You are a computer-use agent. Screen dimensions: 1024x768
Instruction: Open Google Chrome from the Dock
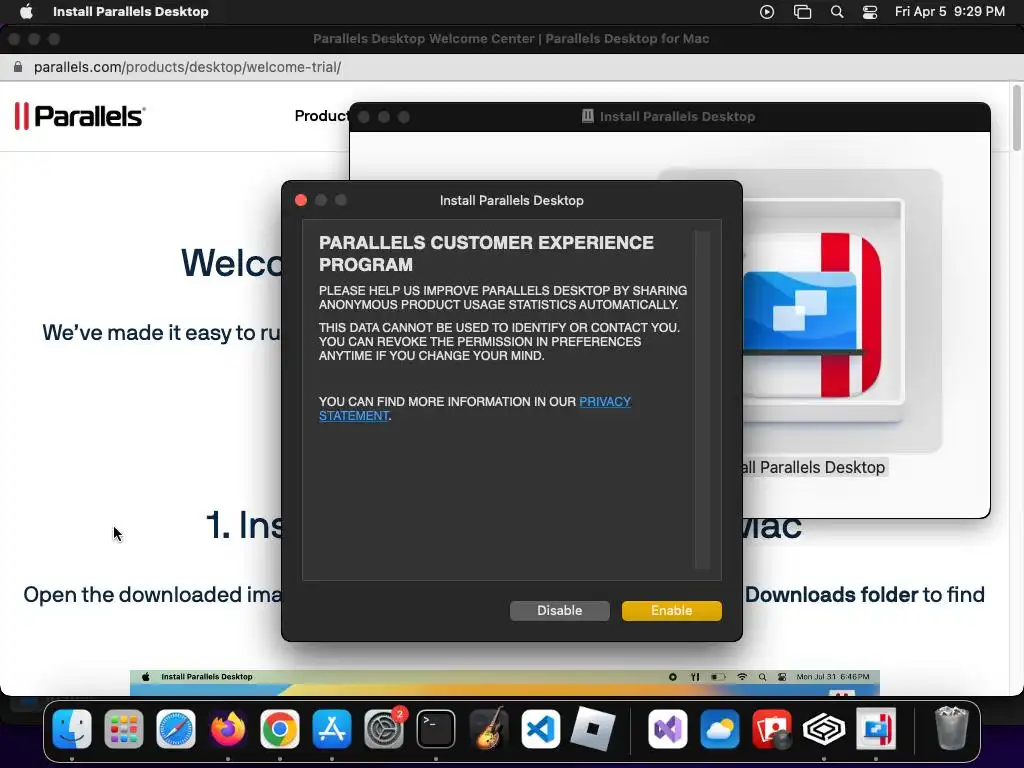click(280, 729)
